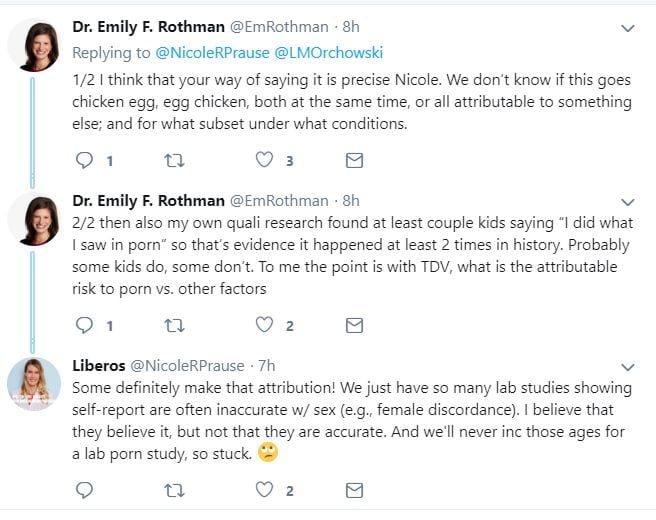Retweet the 2/2 quali research tweet
The height and width of the screenshot is (520, 656).
pyautogui.click(x=173, y=325)
